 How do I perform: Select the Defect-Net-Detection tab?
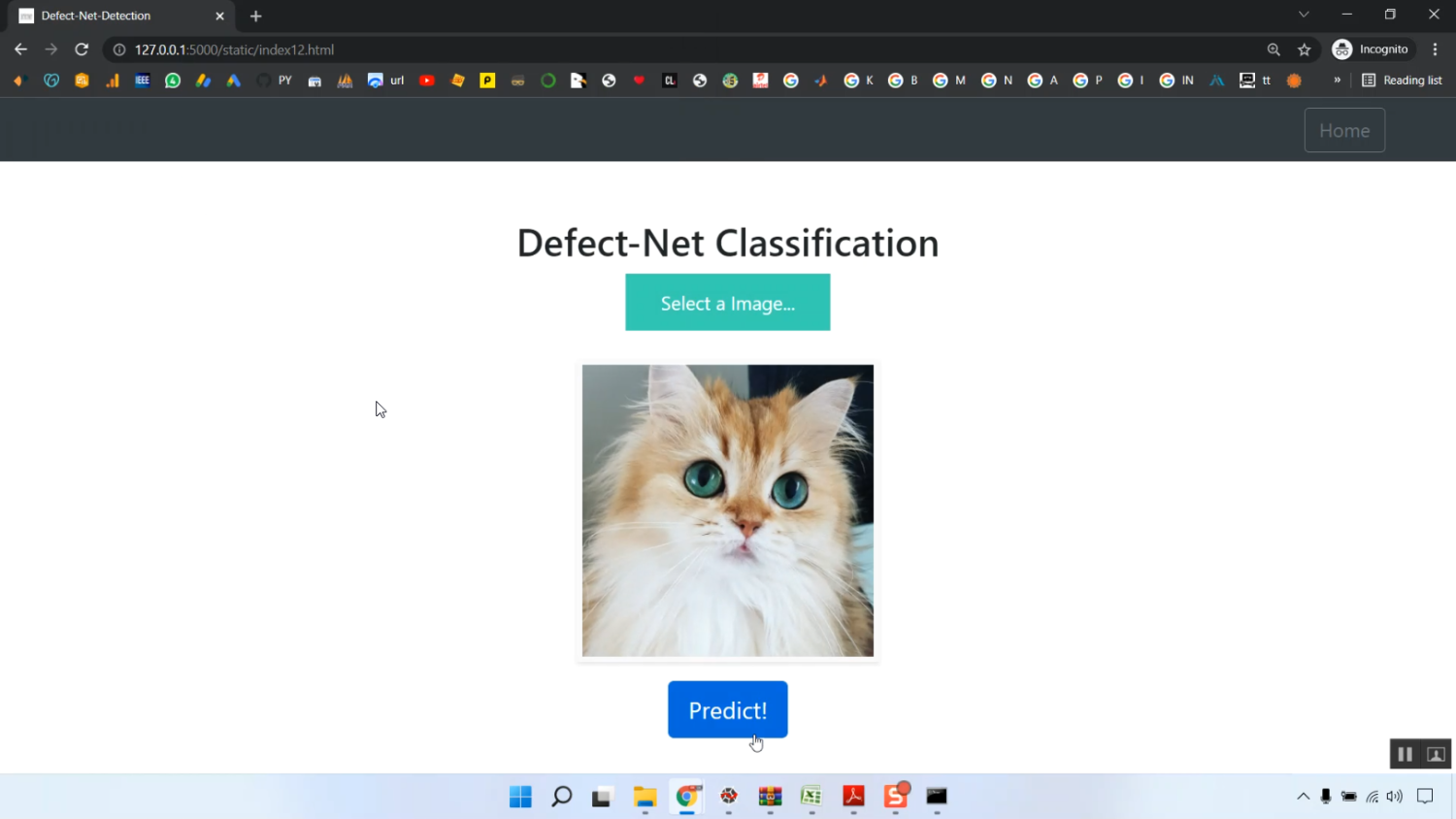coord(121,16)
